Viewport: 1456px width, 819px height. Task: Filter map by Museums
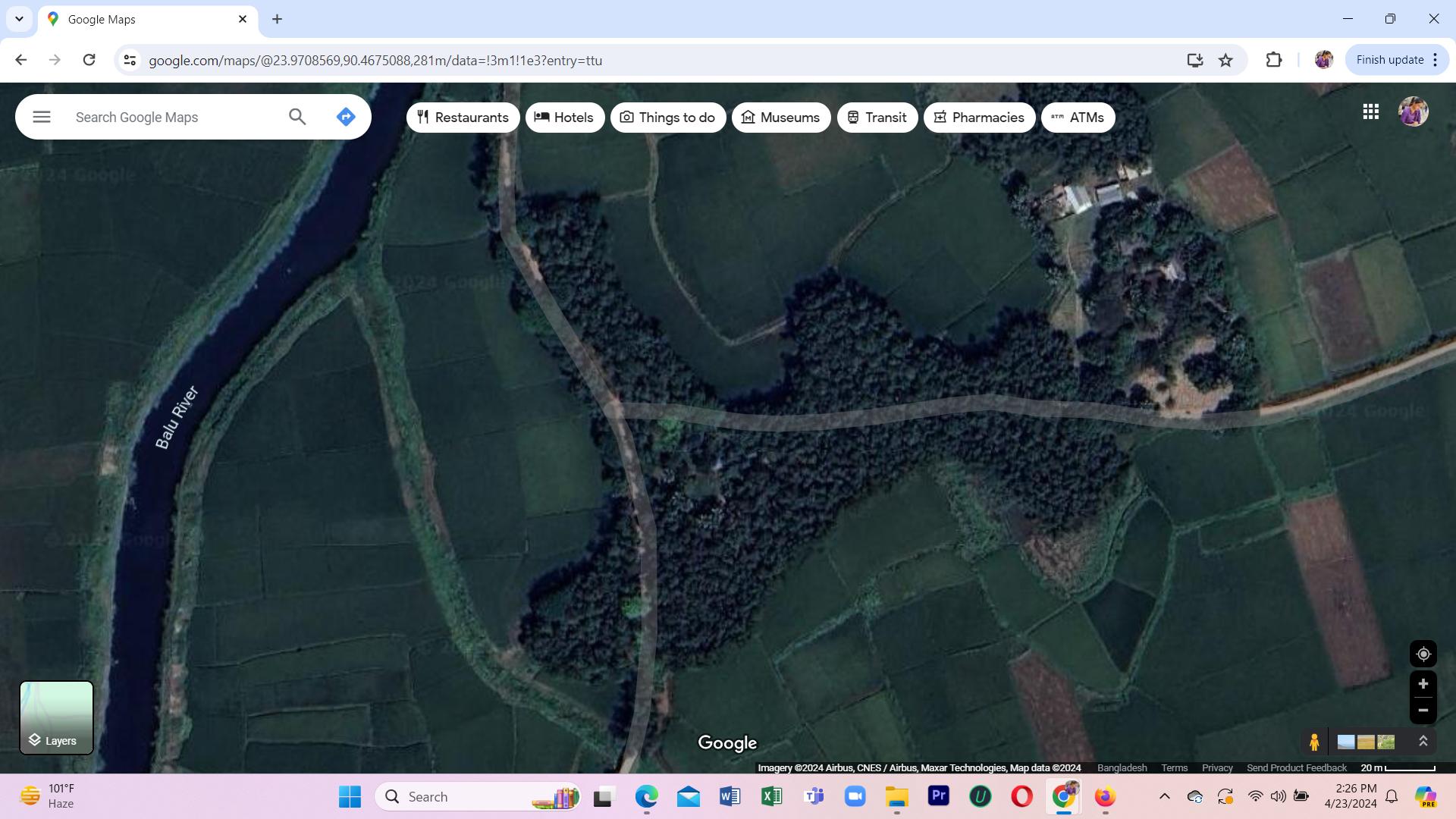click(781, 118)
